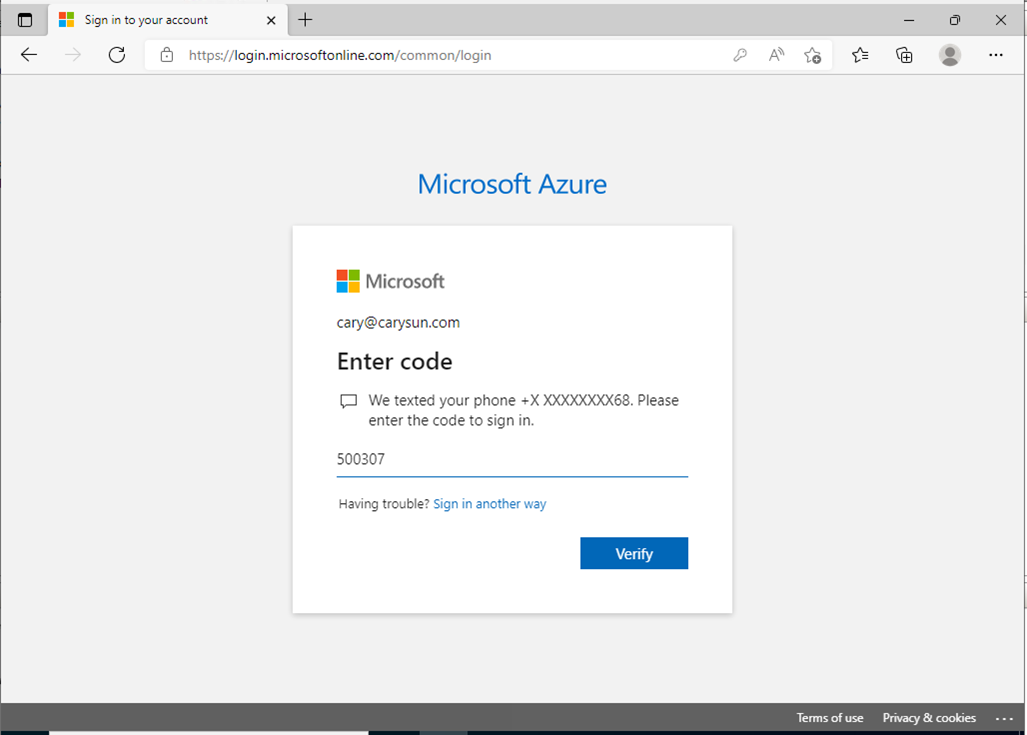Click the Enter code heading
The width and height of the screenshot is (1027, 735).
(x=394, y=362)
